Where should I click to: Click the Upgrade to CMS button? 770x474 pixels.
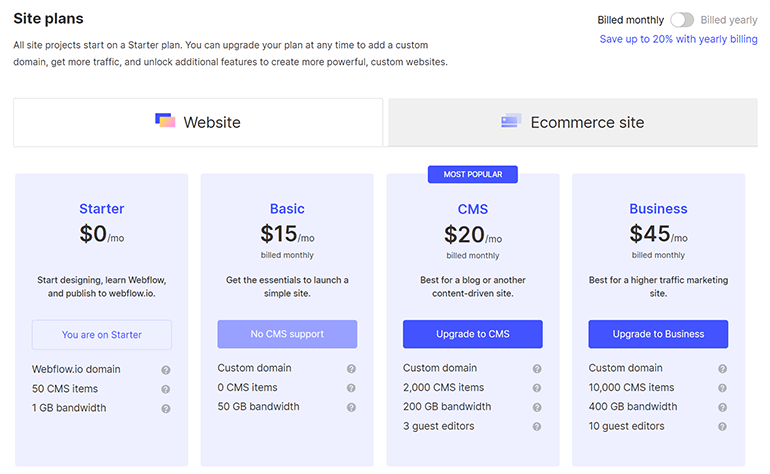472,334
